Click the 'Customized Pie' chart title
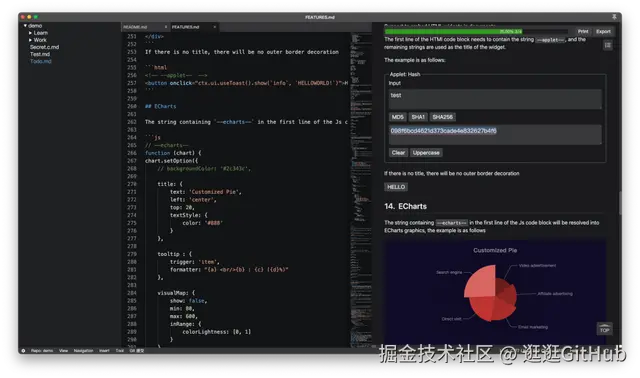Image resolution: width=640 pixels, height=378 pixels. click(495, 250)
